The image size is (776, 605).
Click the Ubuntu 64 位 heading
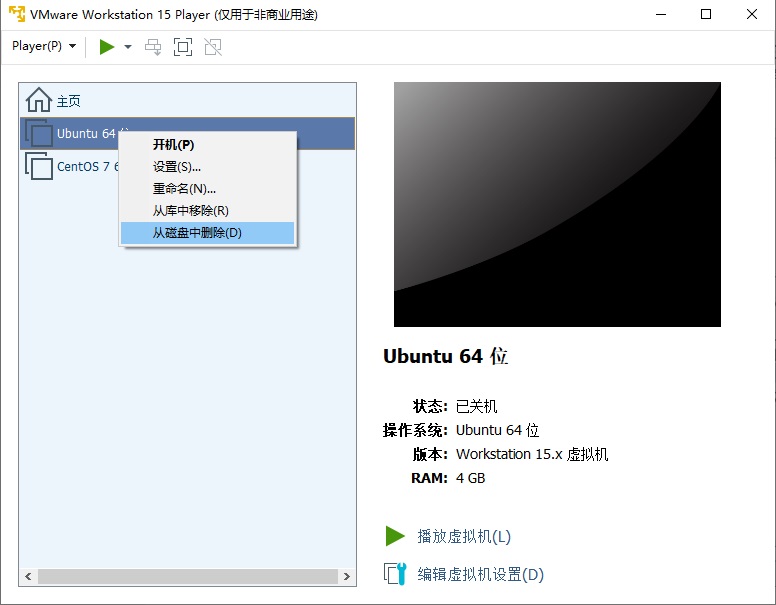coord(445,356)
